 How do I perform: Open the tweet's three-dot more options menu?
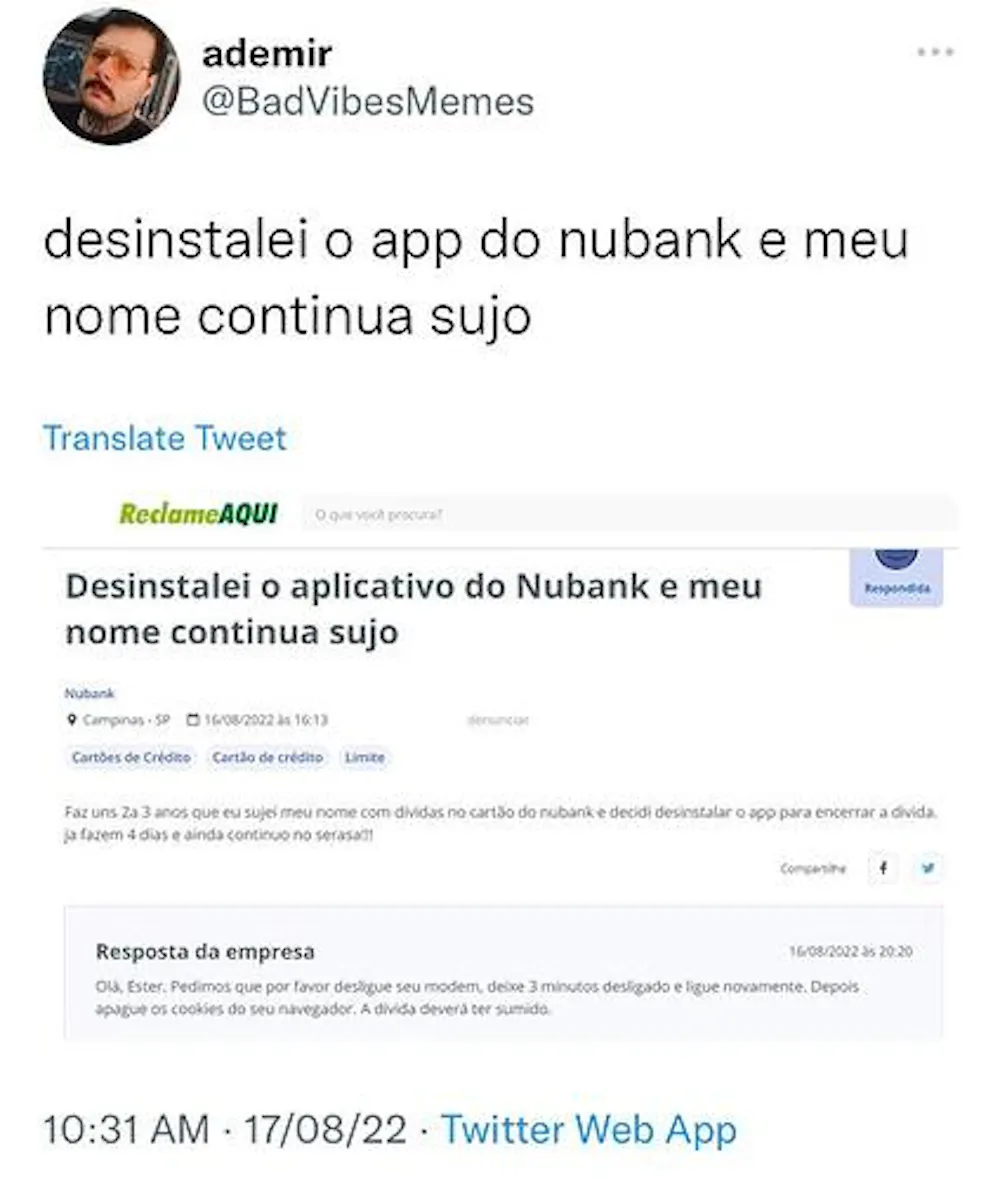pyautogui.click(x=935, y=52)
